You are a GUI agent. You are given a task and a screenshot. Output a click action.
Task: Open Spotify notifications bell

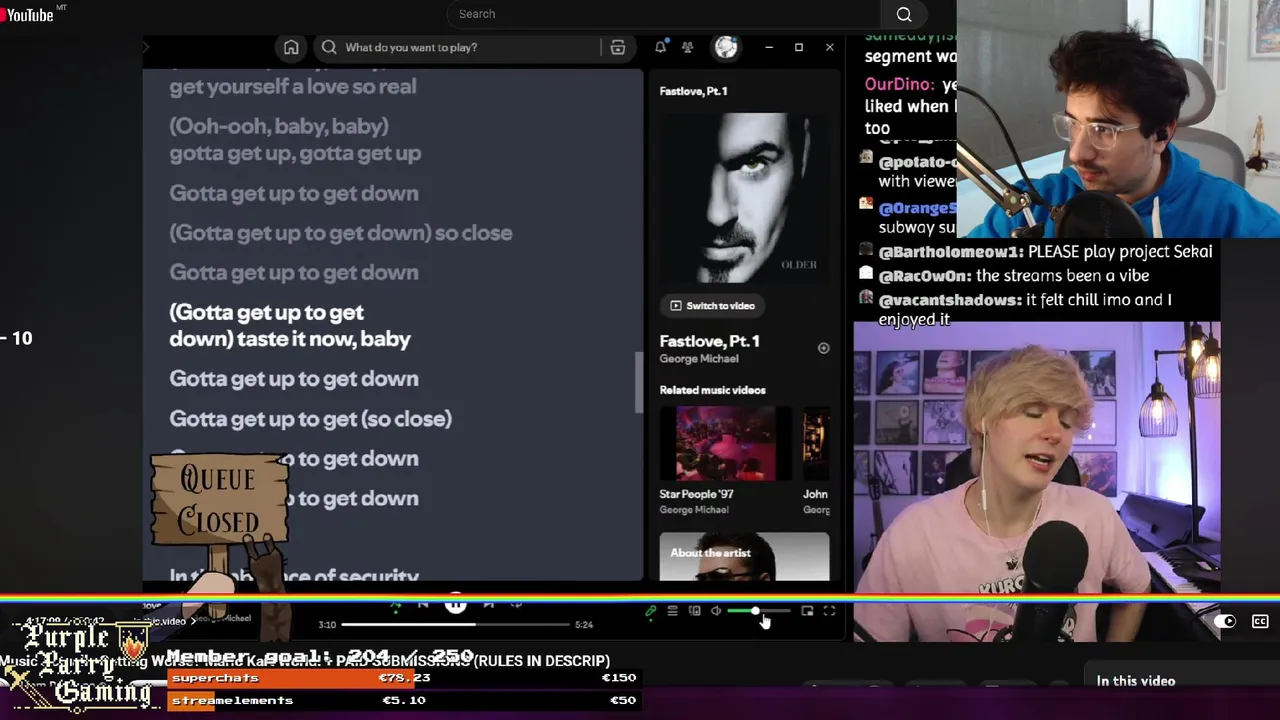tap(660, 47)
